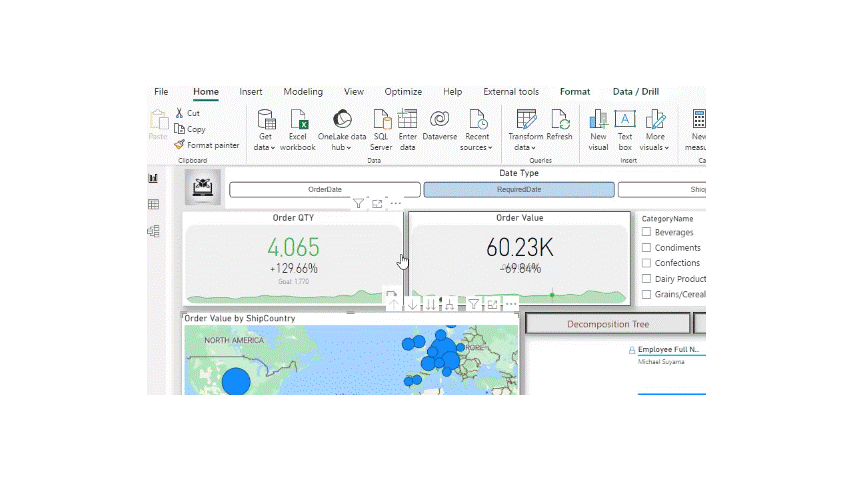This screenshot has height=480, width=853.
Task: Click the Refresh icon in Queries
Action: pos(560,120)
